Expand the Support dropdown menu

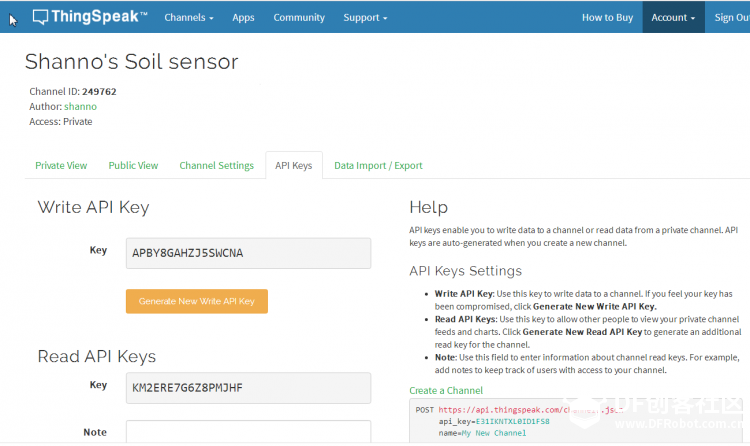click(365, 18)
